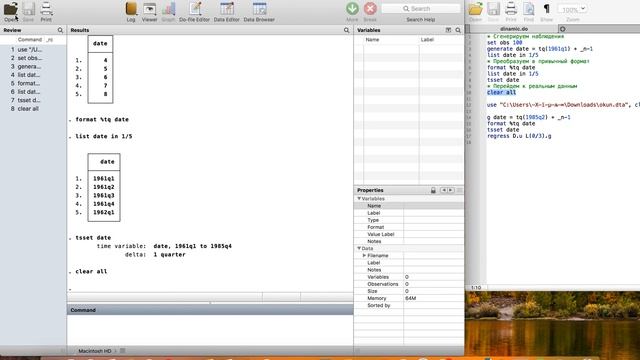Screen dimensions: 640x360
Task: Collapse the Data section in Properties
Action: click(x=359, y=248)
